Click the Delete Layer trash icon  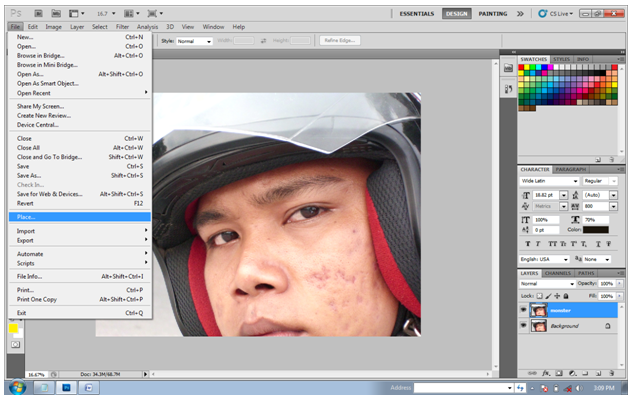tap(612, 373)
